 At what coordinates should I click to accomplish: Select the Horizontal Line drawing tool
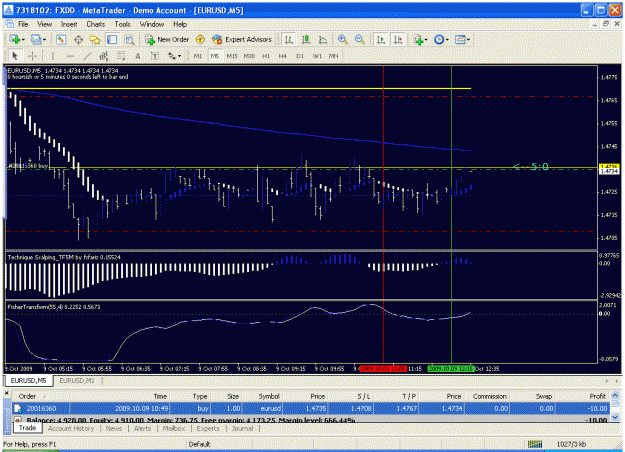coord(70,56)
